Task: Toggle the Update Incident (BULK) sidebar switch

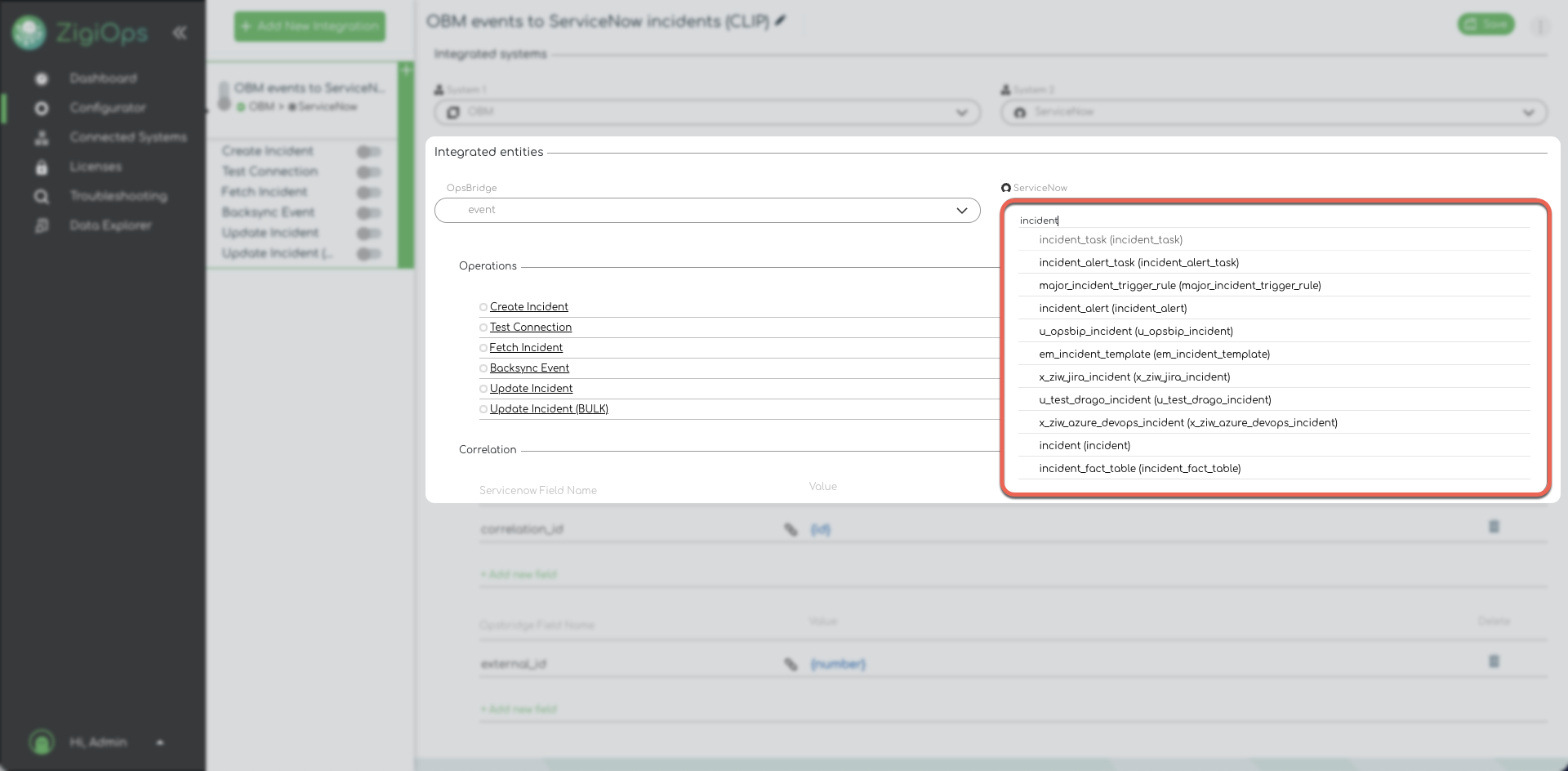Action: coord(368,254)
